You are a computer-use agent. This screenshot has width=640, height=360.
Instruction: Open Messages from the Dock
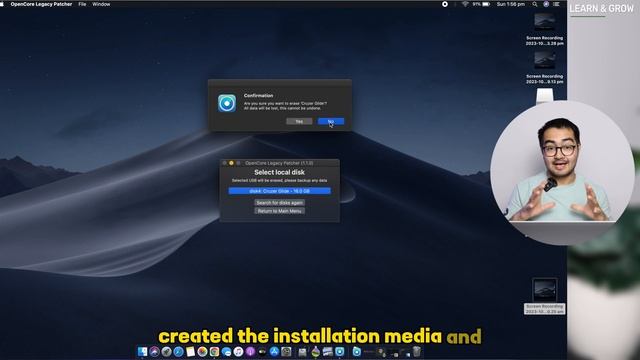(x=226, y=351)
